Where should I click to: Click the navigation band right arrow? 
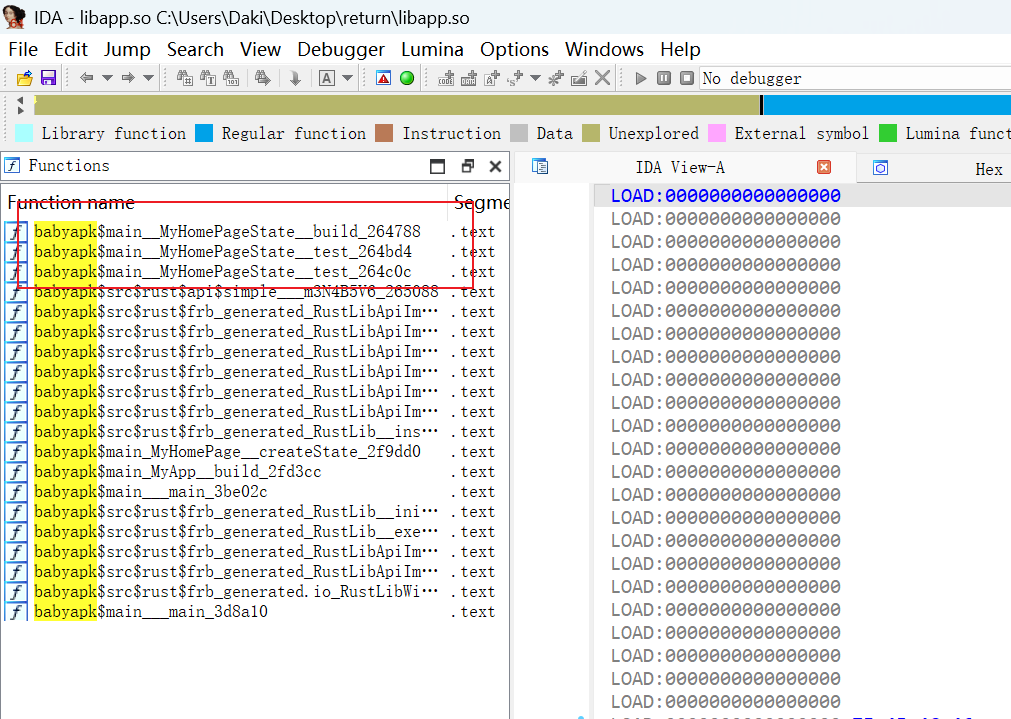pos(20,111)
